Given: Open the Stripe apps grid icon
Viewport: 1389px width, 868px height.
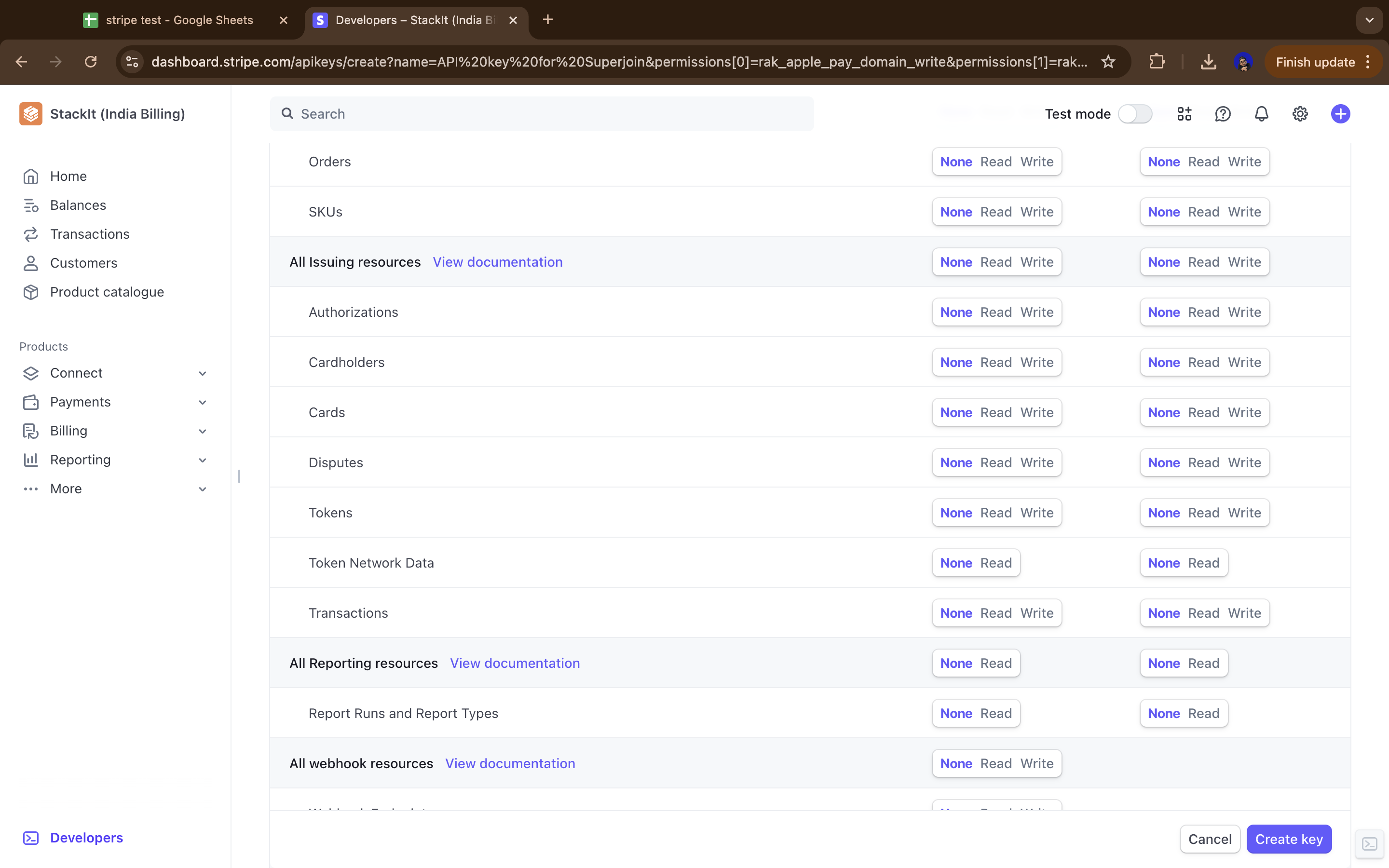Looking at the screenshot, I should click(x=1184, y=114).
